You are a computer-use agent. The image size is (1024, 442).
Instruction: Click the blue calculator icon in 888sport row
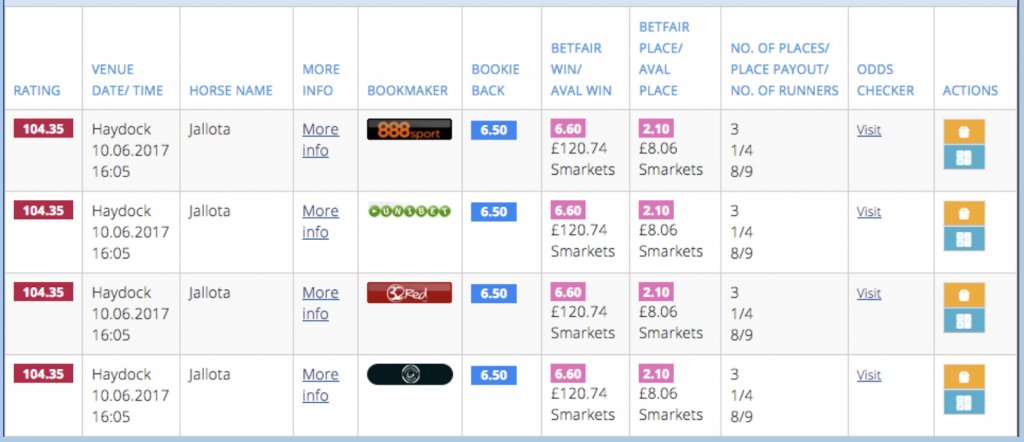(964, 157)
